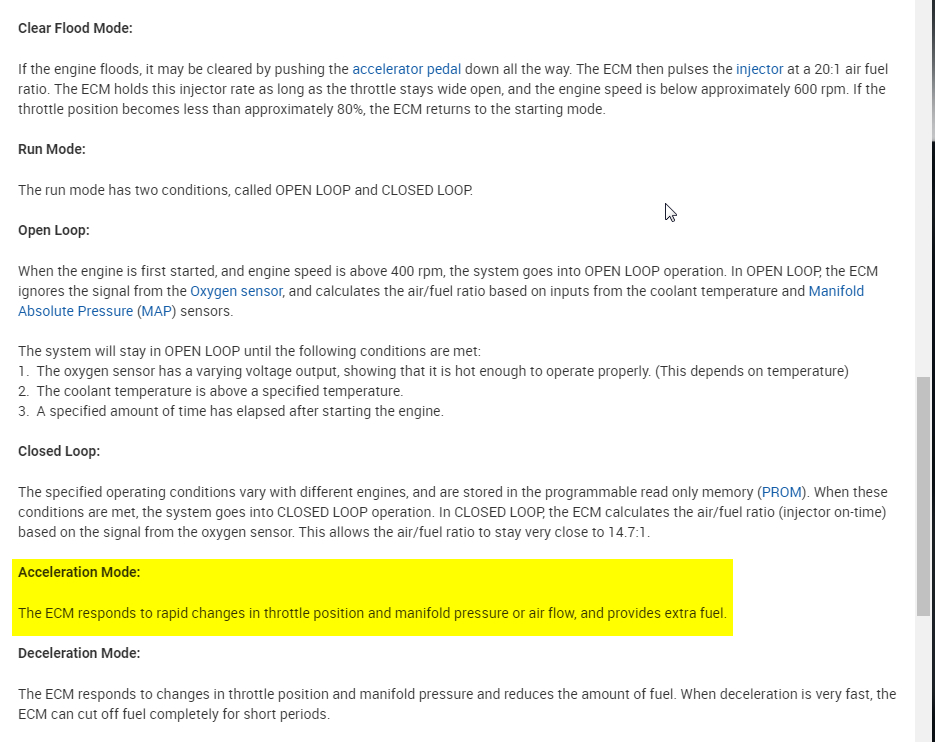Click the line 'The system will stay in OPEN LOOP'
The image size is (935, 742).
[x=249, y=351]
